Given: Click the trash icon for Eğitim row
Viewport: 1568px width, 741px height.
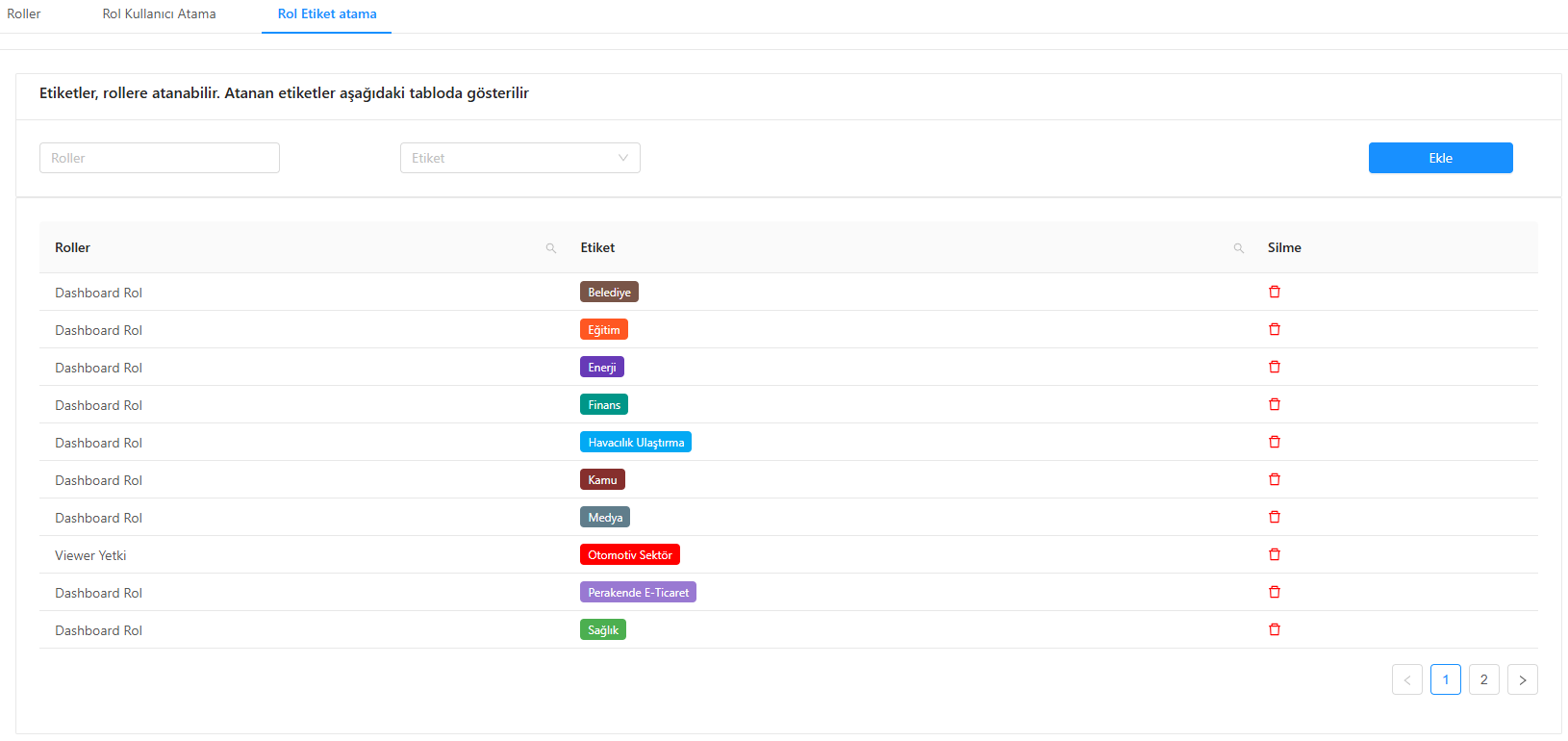Looking at the screenshot, I should [1274, 329].
